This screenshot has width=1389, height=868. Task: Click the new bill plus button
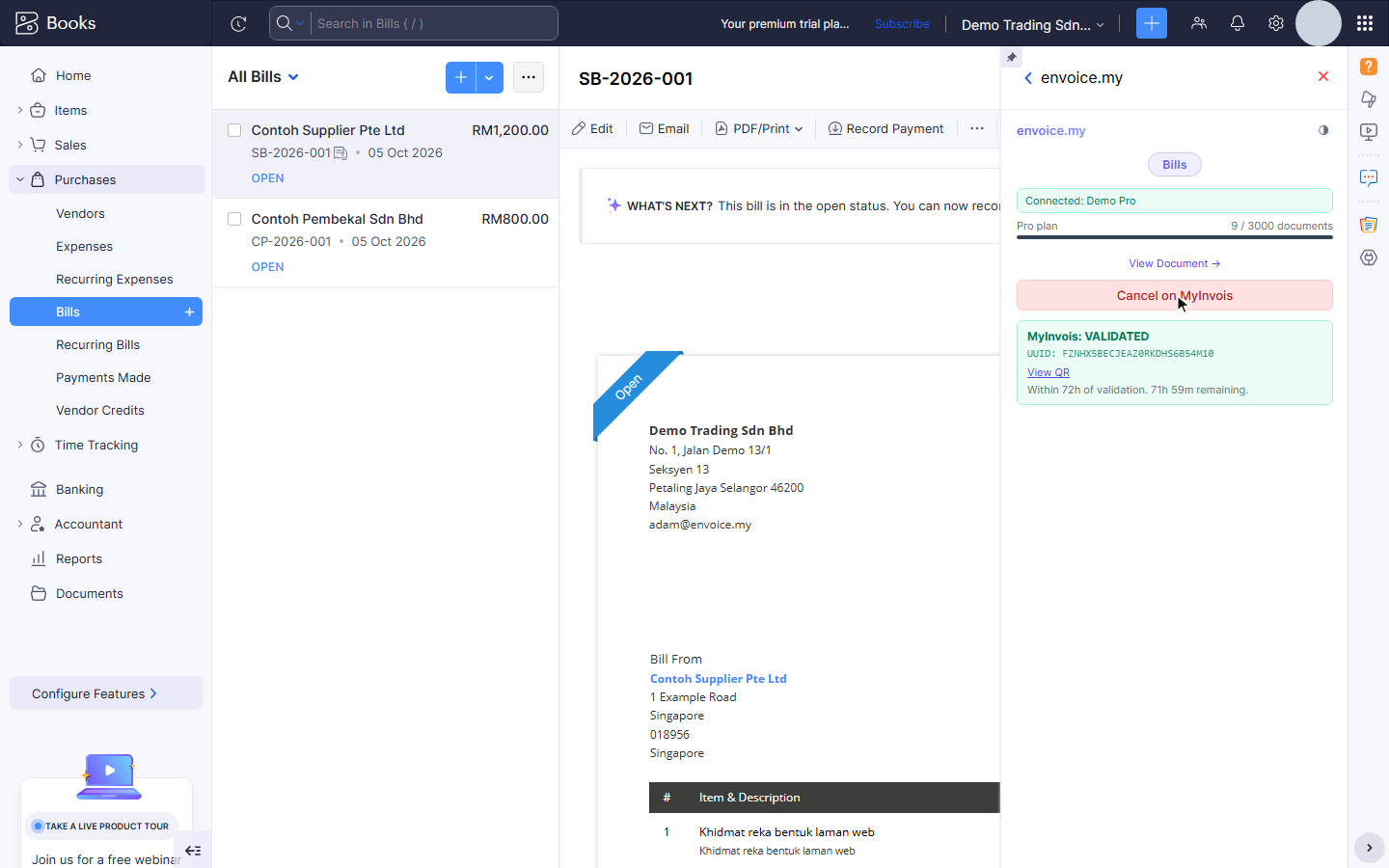[461, 77]
